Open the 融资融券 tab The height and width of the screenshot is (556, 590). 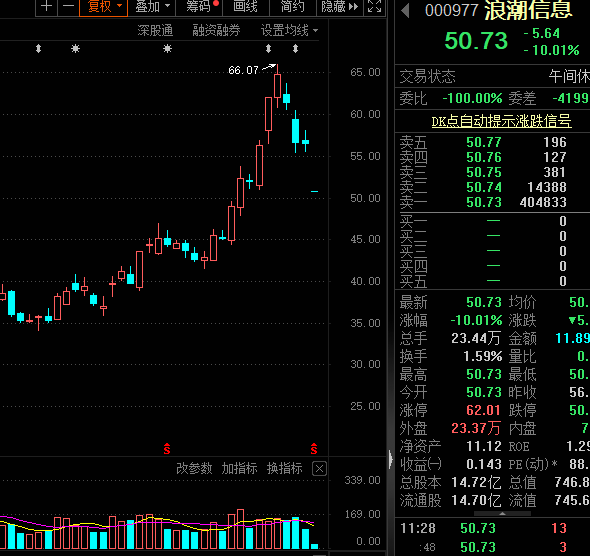pos(216,30)
